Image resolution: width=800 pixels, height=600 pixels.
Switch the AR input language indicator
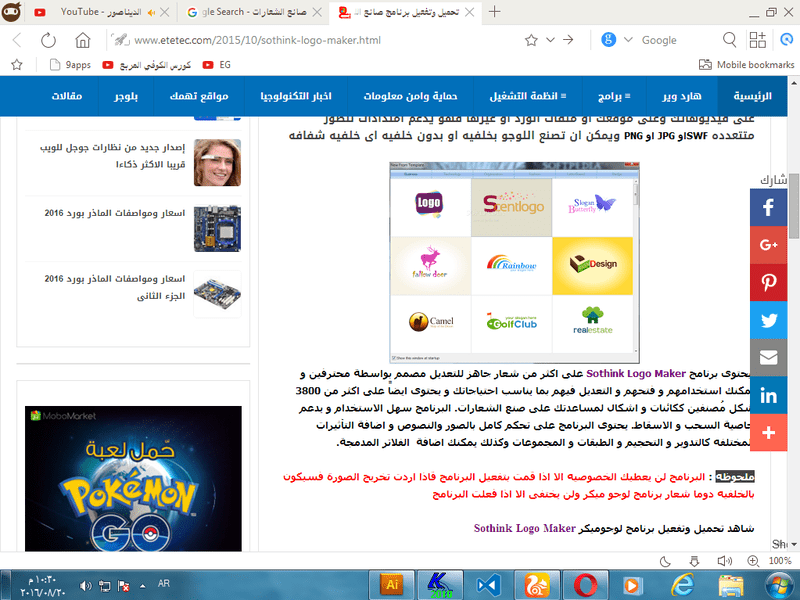click(164, 583)
